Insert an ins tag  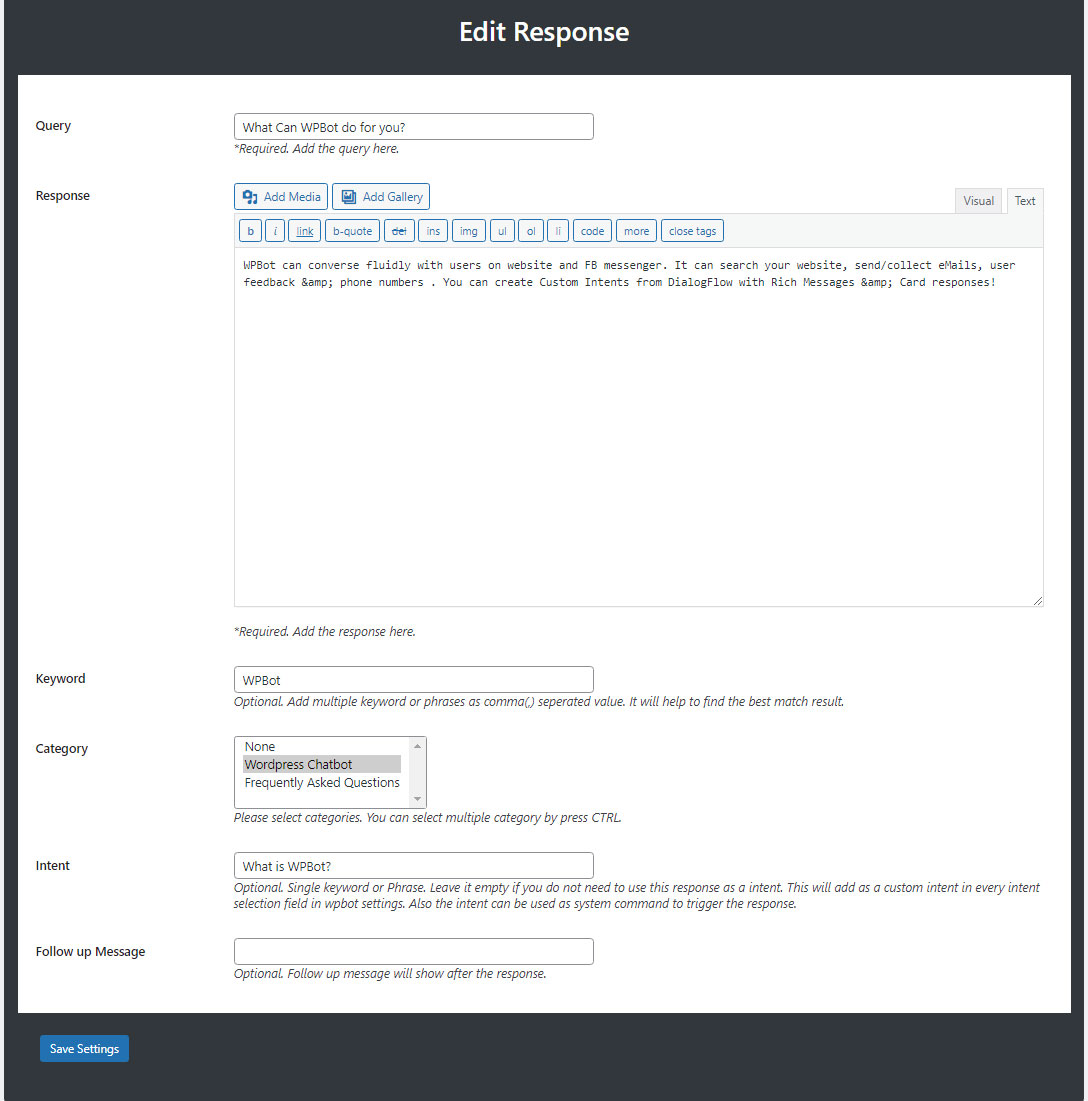433,231
